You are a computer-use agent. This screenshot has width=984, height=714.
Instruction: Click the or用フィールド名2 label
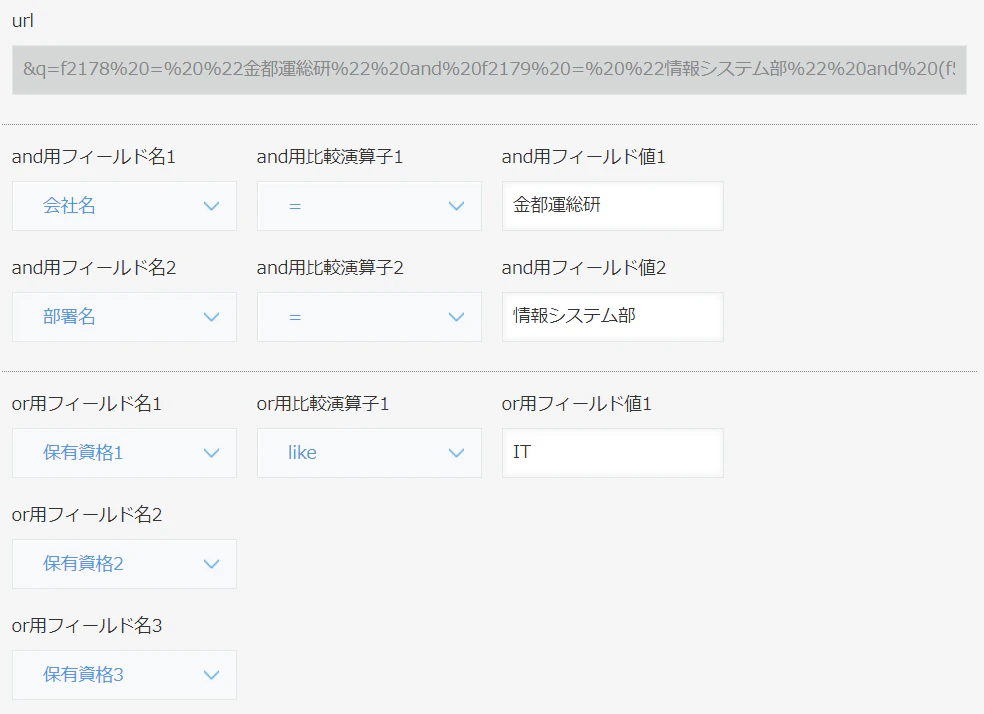(x=87, y=514)
